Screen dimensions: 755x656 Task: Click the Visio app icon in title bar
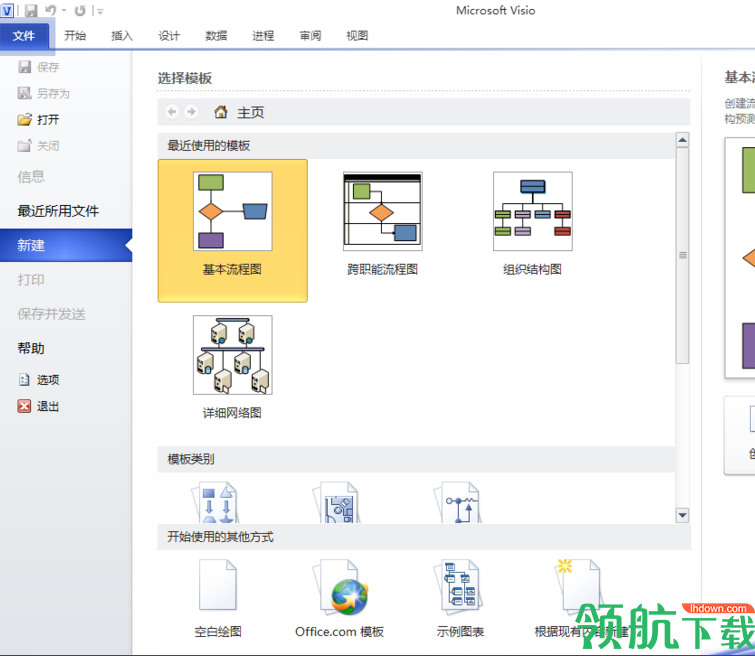(7, 10)
